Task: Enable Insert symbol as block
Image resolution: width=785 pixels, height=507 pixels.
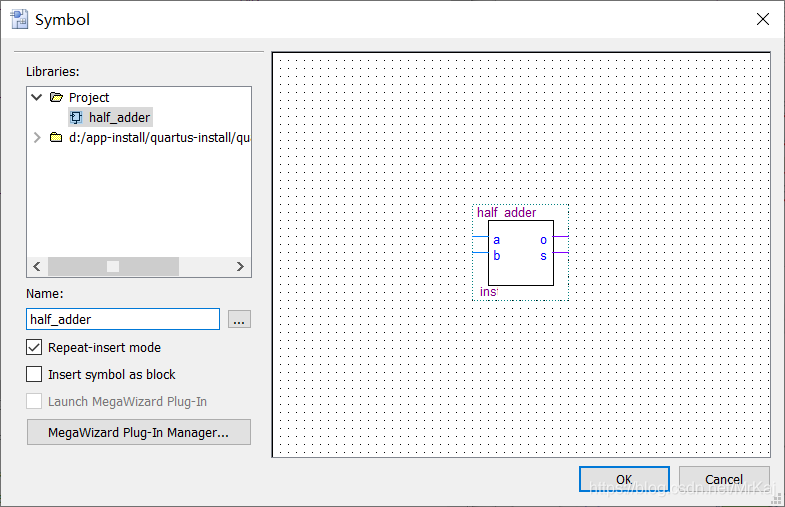Action: [34, 374]
